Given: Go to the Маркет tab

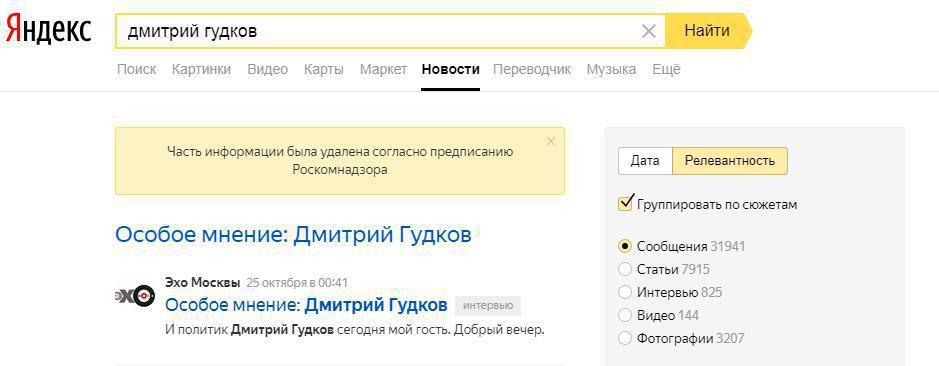Looking at the screenshot, I should 383,69.
